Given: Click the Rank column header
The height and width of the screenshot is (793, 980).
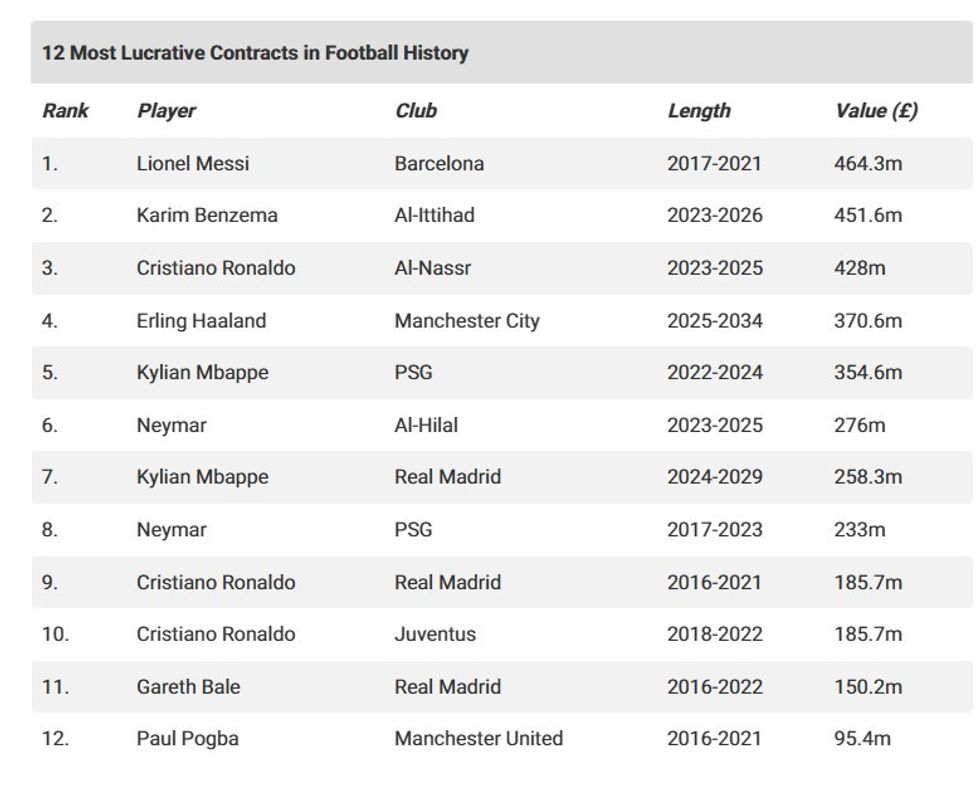Looking at the screenshot, I should 65,111.
